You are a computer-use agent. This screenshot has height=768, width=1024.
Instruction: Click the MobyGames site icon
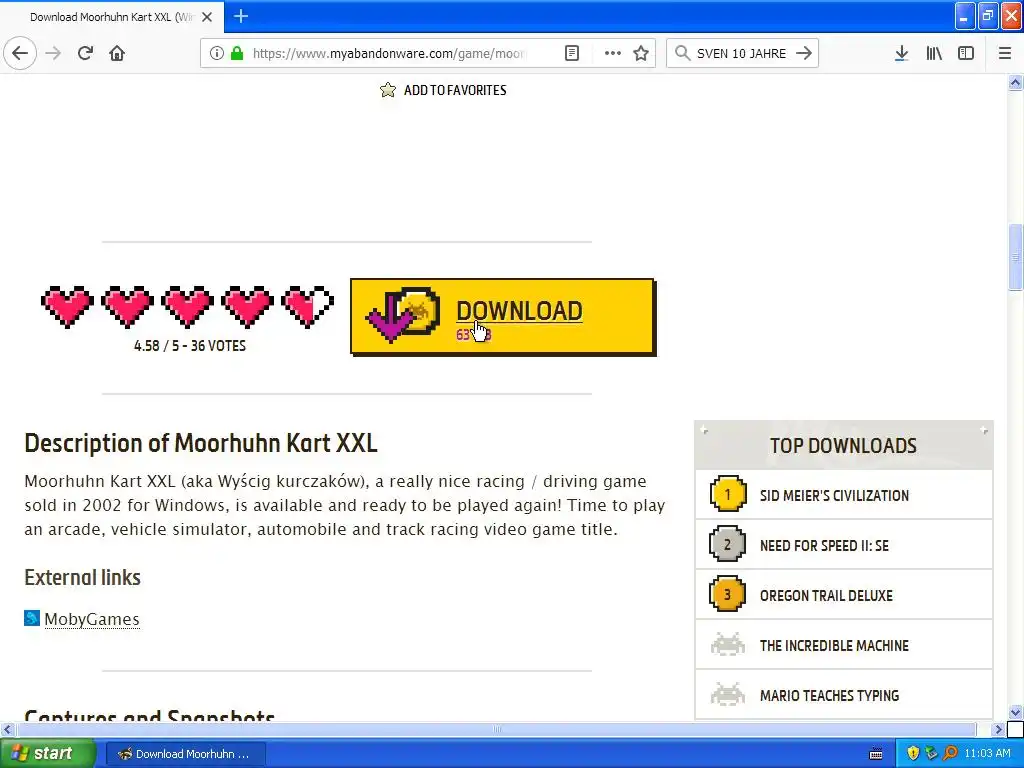click(x=32, y=618)
